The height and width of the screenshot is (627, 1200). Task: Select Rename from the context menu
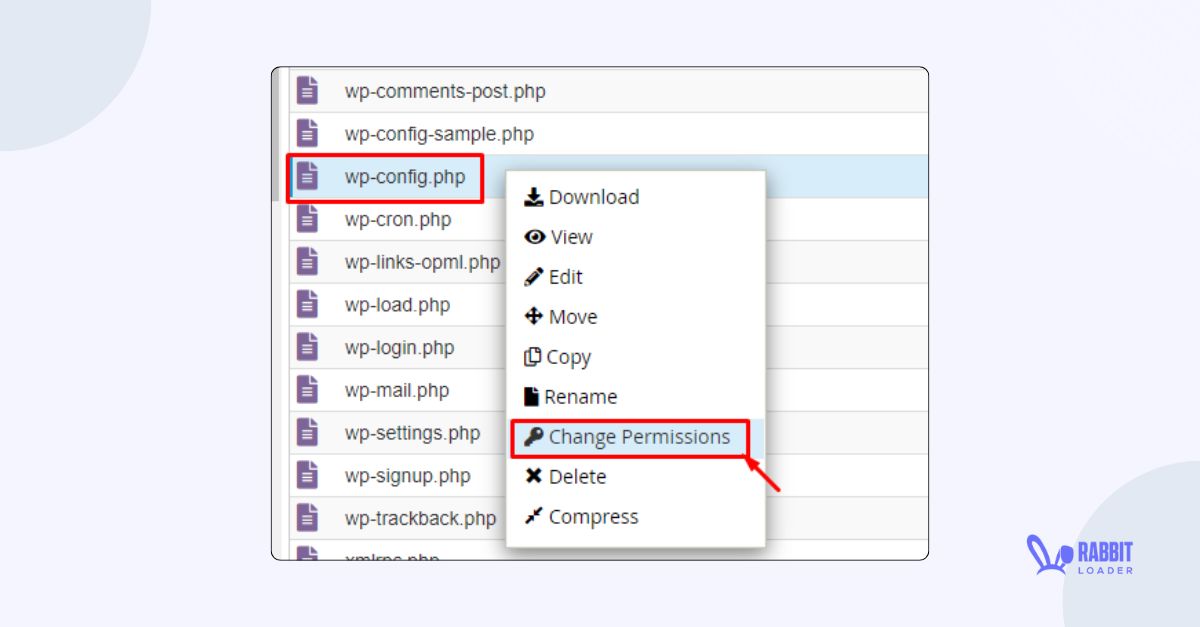580,397
